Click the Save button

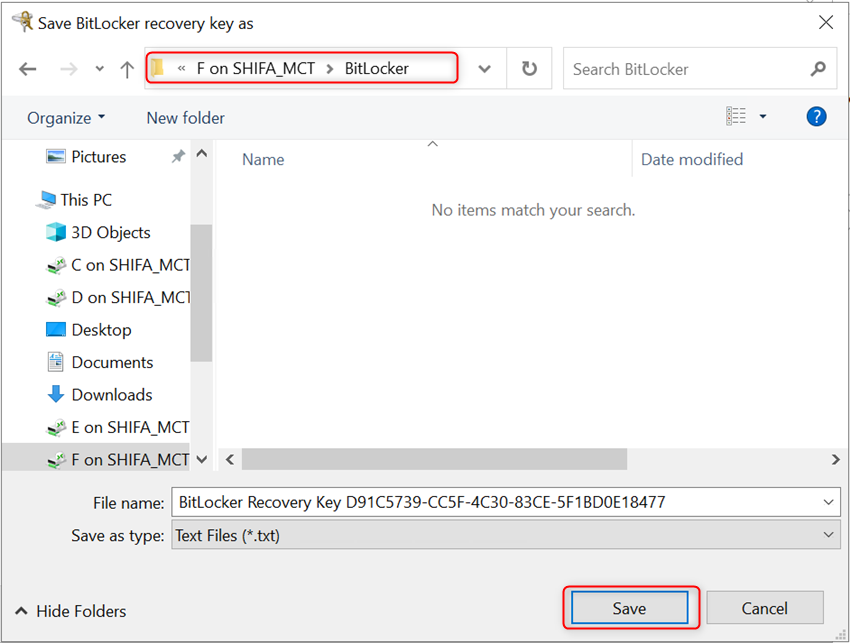(x=629, y=607)
